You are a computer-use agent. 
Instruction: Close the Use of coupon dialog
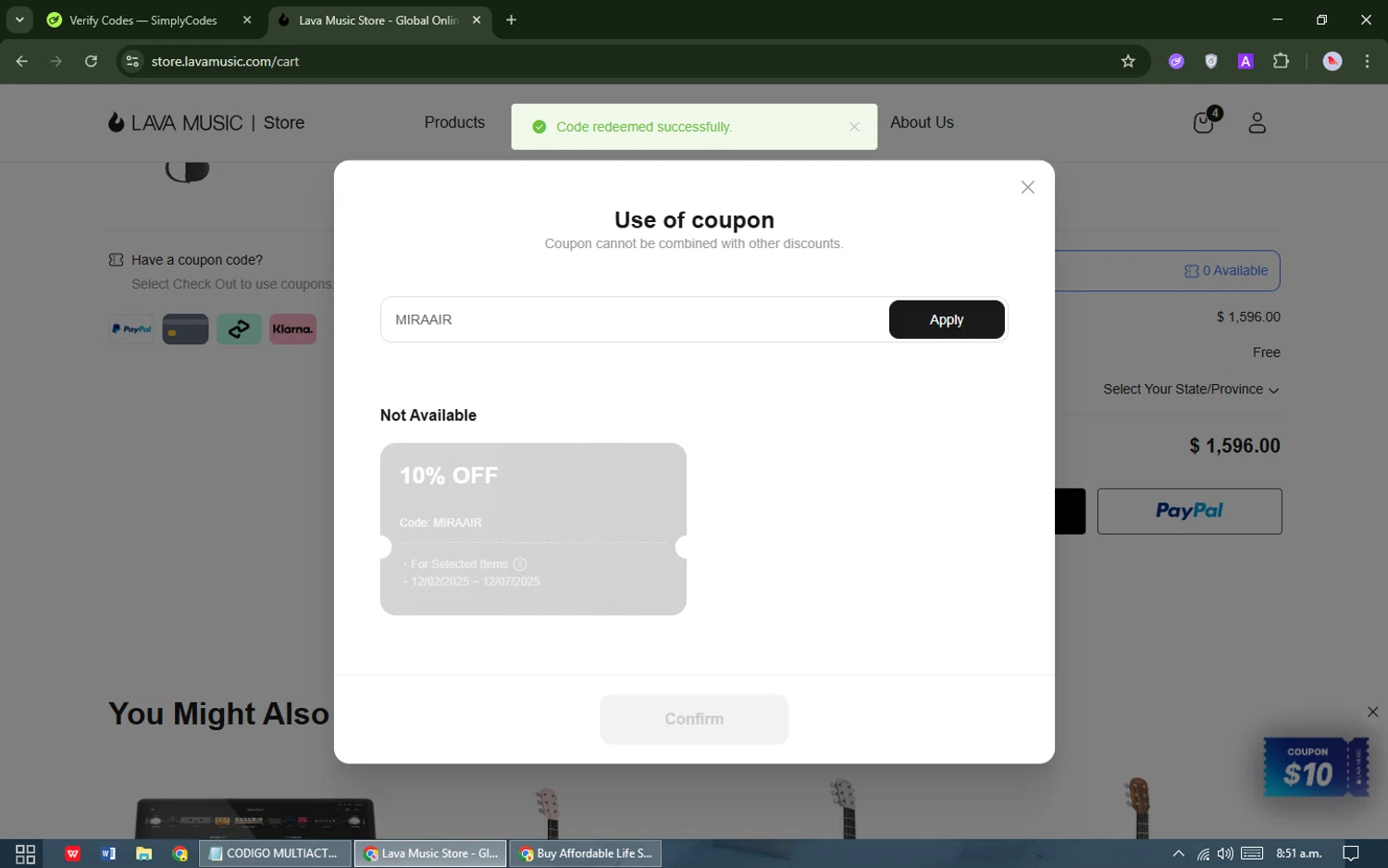coord(1027,187)
